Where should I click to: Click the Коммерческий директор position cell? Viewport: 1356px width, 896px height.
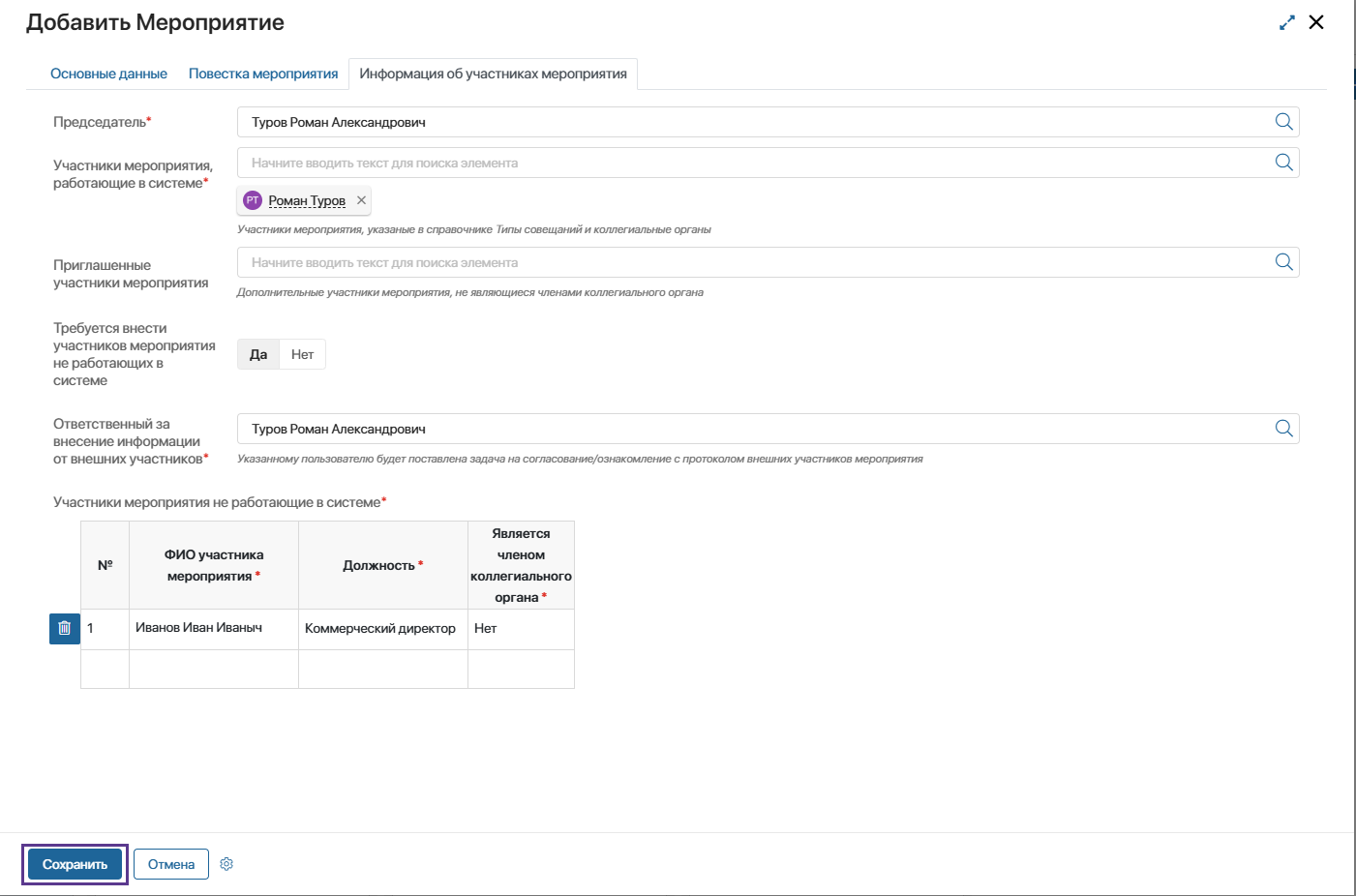pyautogui.click(x=382, y=628)
